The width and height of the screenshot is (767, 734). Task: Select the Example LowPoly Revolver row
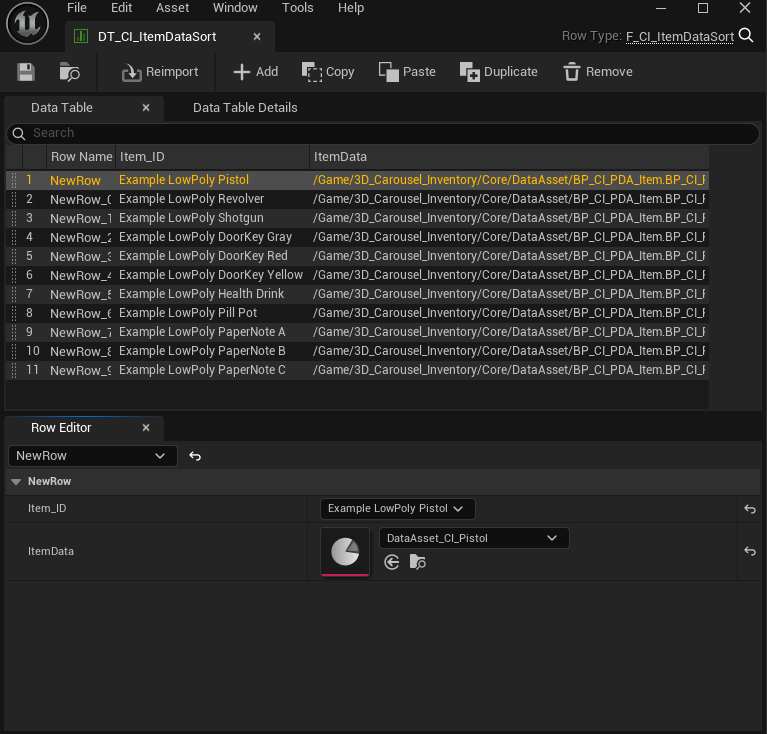coord(358,199)
